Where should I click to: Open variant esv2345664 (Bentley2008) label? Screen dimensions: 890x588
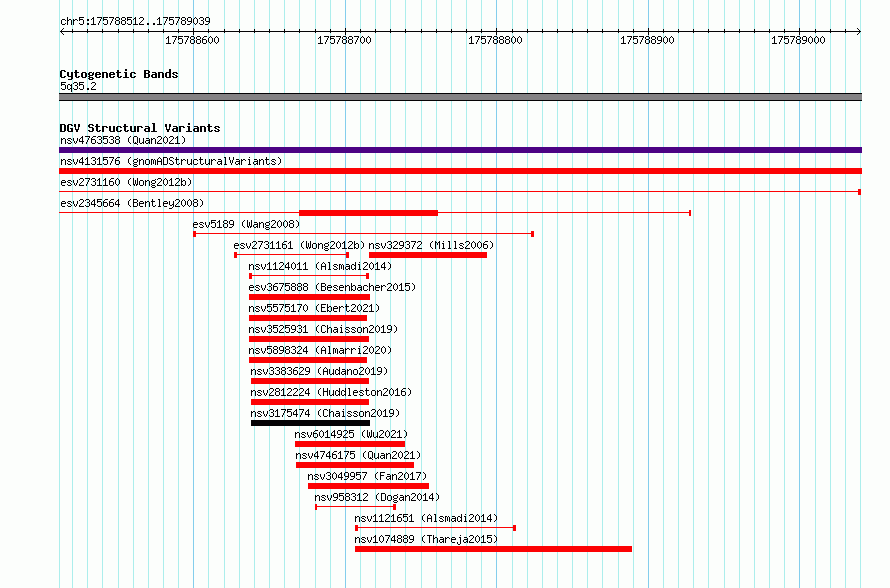pyautogui.click(x=132, y=203)
